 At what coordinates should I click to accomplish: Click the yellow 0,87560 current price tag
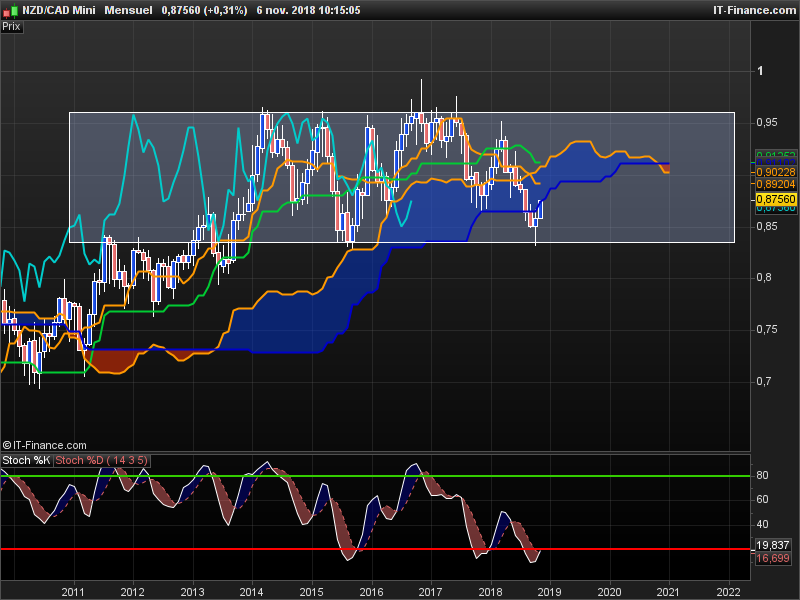(776, 199)
